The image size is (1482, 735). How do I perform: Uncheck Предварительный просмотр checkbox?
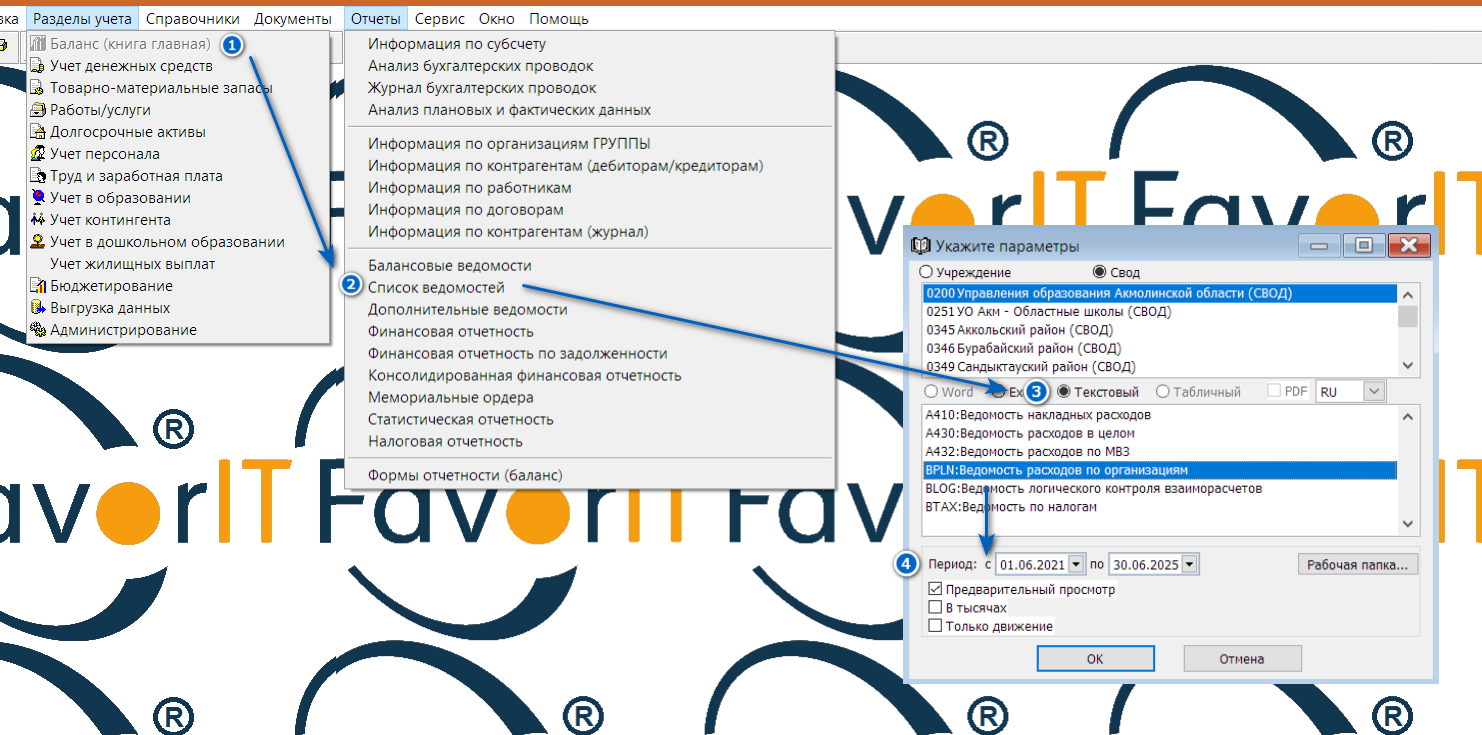coord(935,590)
